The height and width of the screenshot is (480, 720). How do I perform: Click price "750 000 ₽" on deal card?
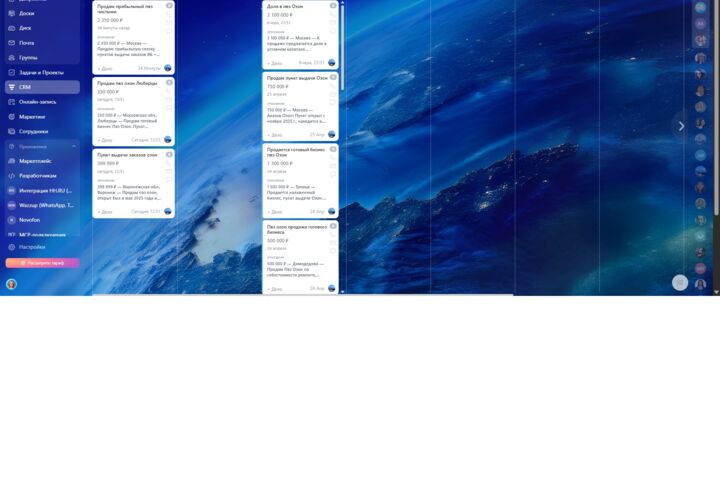[x=277, y=87]
